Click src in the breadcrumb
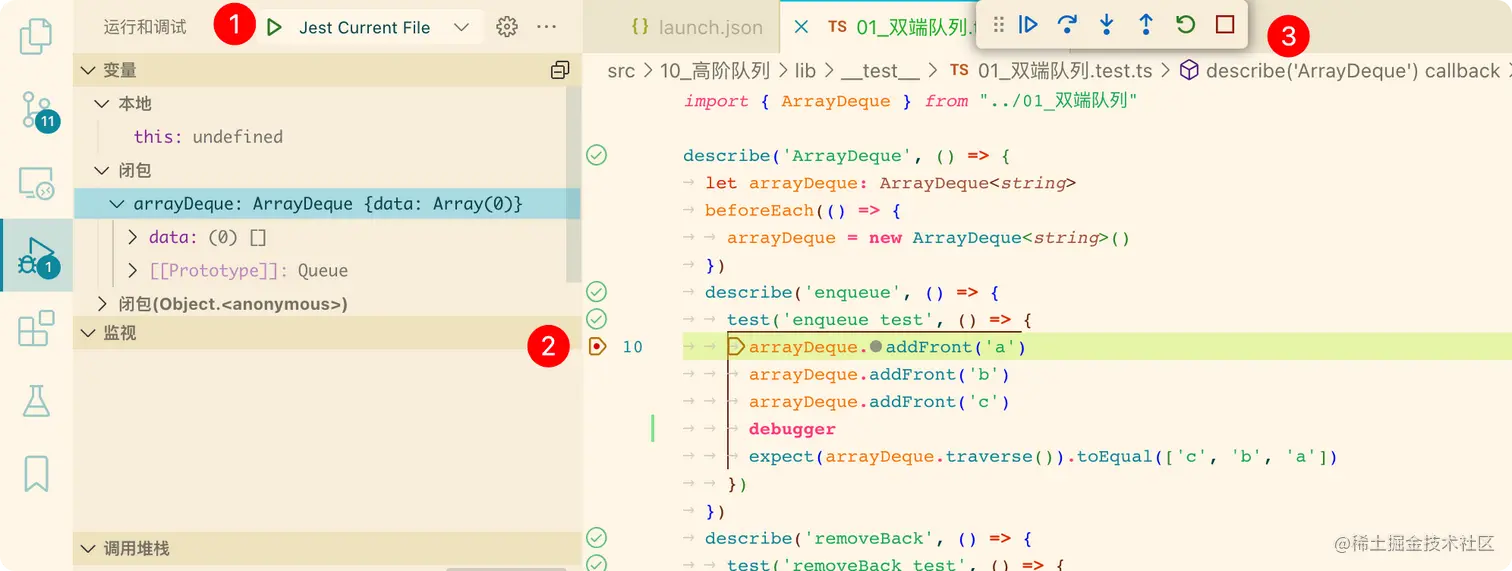1512x571 pixels. 621,71
